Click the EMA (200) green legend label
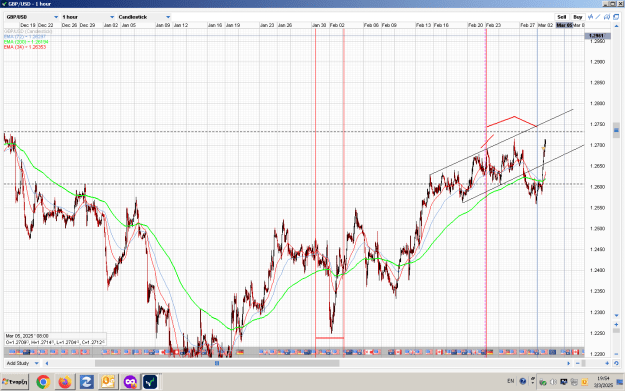 pyautogui.click(x=26, y=42)
